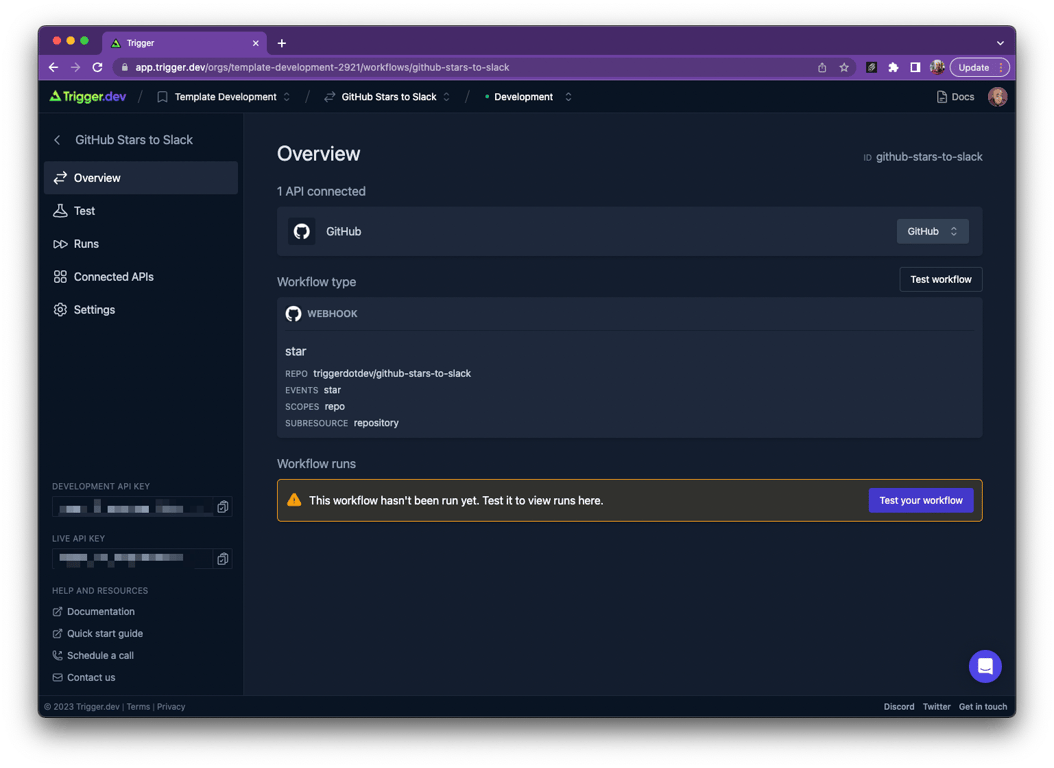Reload the browser page
Screen dimensions: 1054x768
coord(97,67)
